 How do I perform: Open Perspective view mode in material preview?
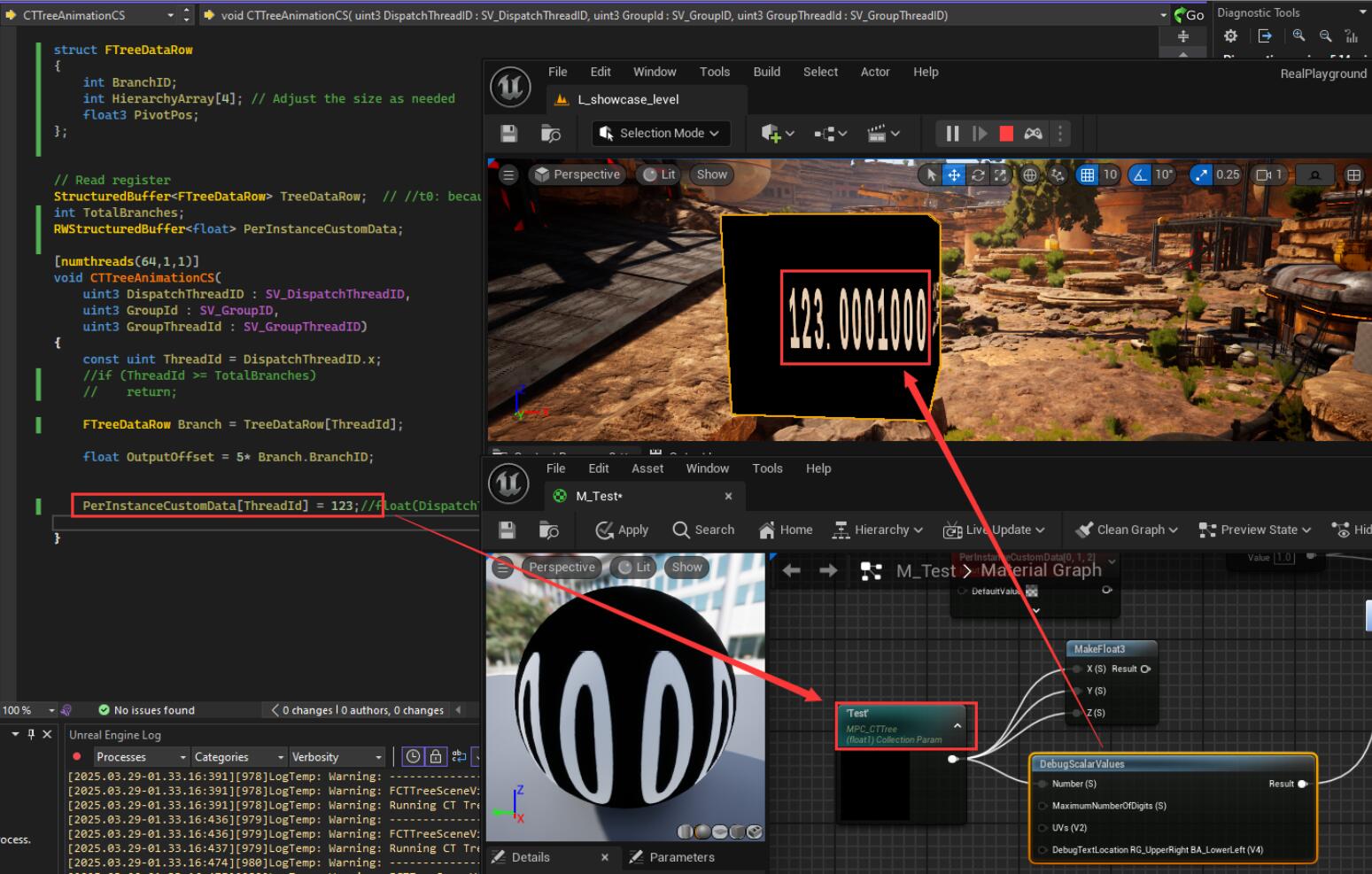pyautogui.click(x=562, y=567)
